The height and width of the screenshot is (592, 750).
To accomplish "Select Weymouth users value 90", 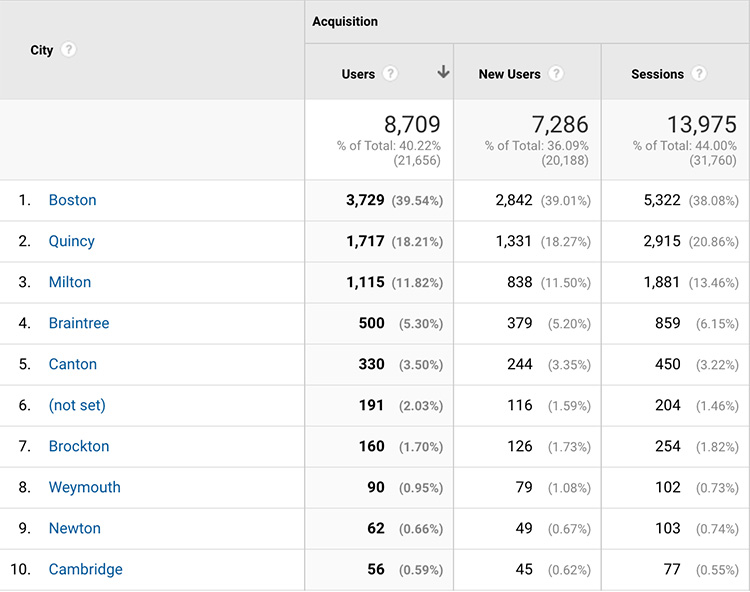I will pos(376,487).
